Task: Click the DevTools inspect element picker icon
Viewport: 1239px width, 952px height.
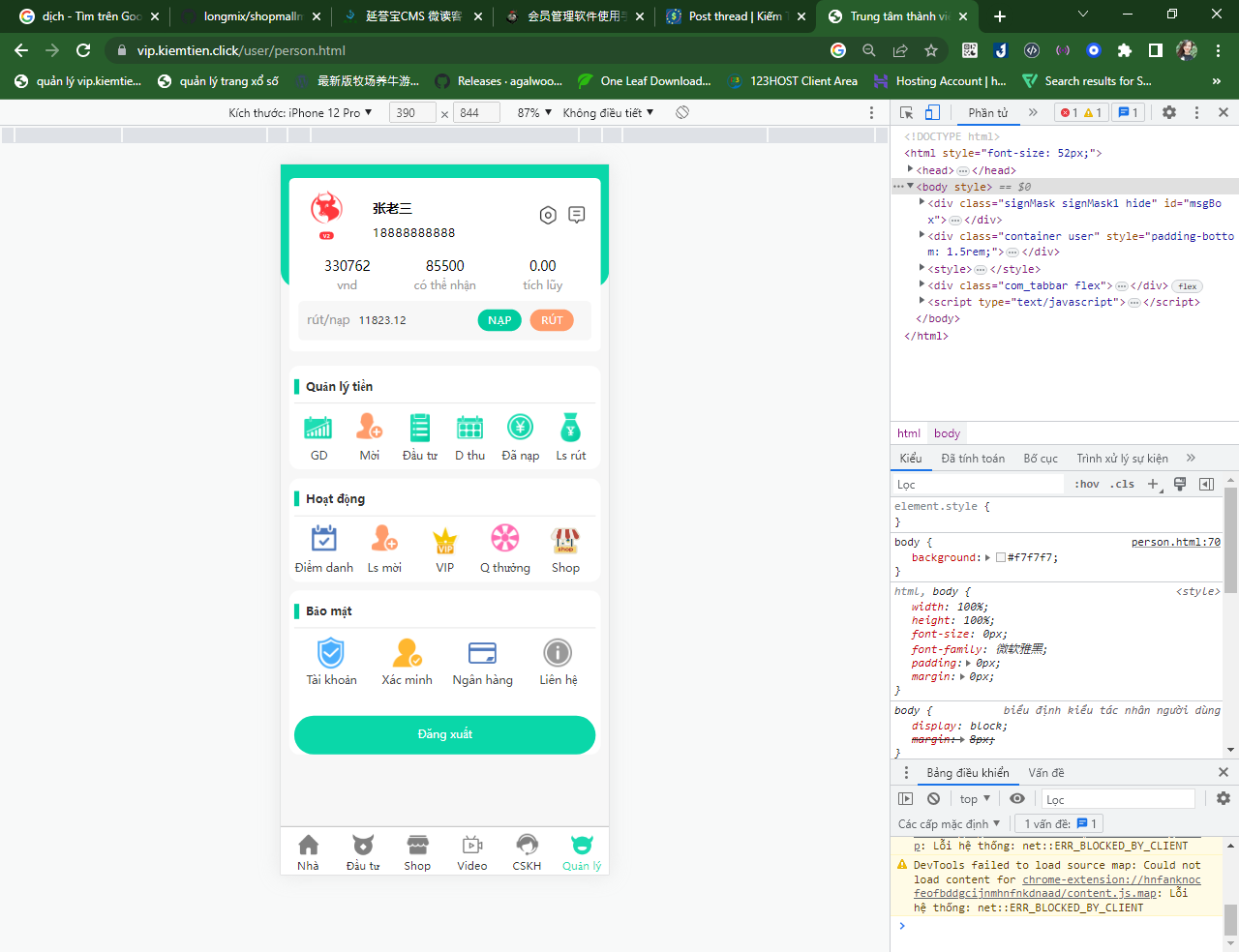Action: [906, 112]
